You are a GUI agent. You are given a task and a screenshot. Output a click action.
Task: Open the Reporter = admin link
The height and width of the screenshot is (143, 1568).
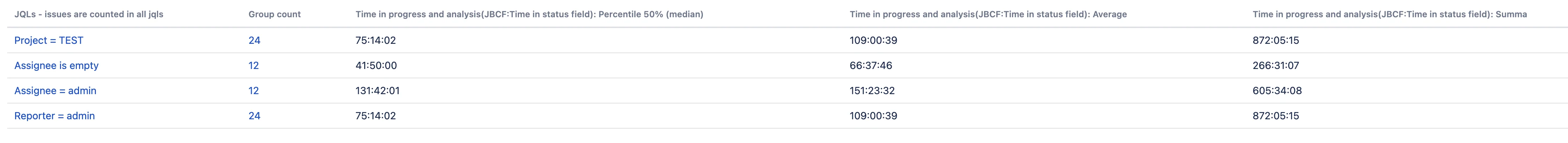(55, 116)
